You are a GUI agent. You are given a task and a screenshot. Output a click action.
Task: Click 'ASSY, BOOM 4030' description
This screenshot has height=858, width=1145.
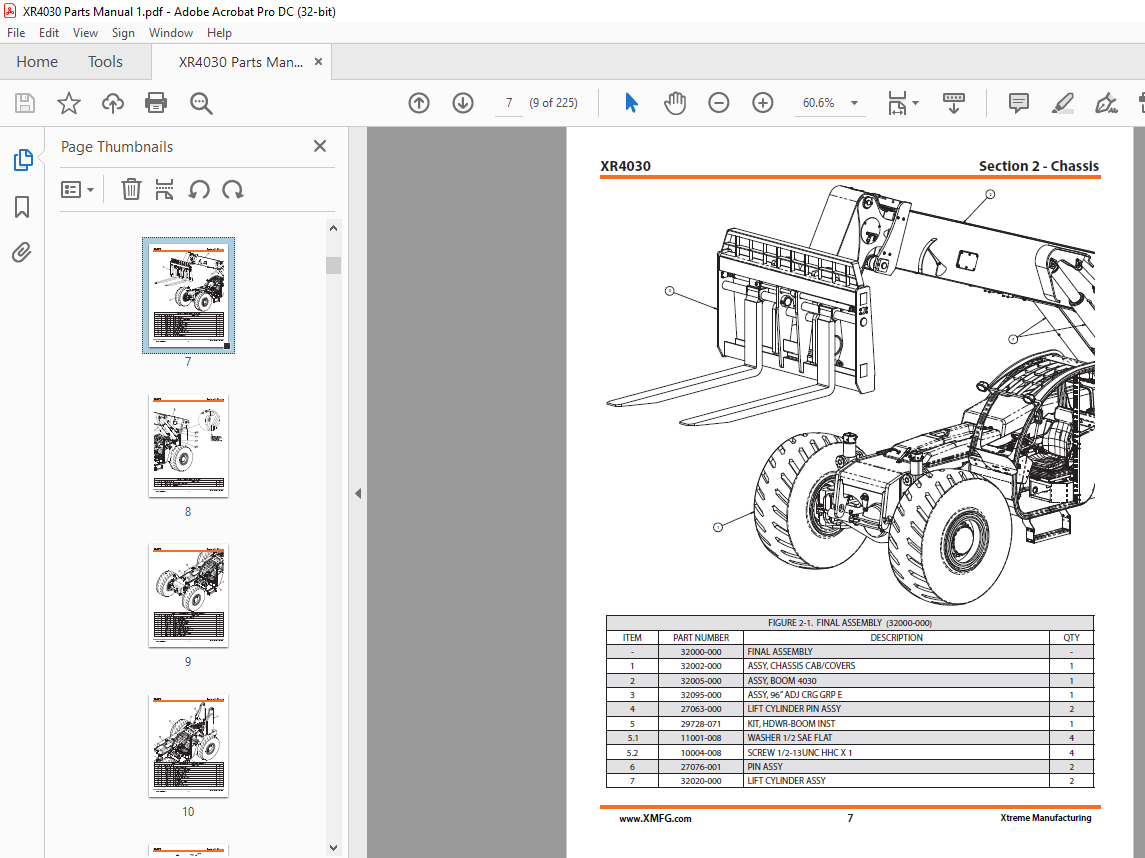click(x=782, y=681)
